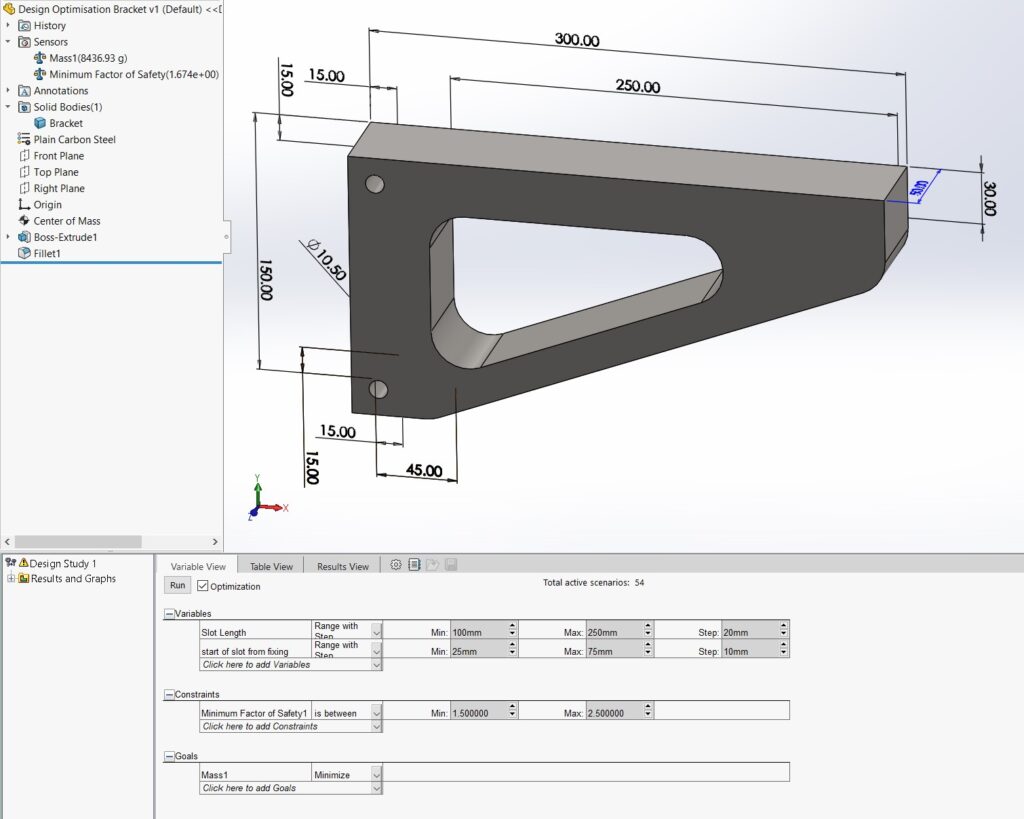1024x819 pixels.
Task: Toggle the Optimization checkbox
Action: click(203, 586)
